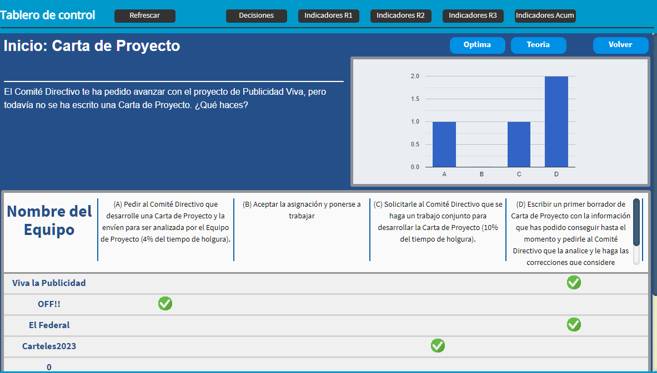Click the option header scrollbar beside column D
Viewport: 657px width, 373px height.
click(636, 231)
